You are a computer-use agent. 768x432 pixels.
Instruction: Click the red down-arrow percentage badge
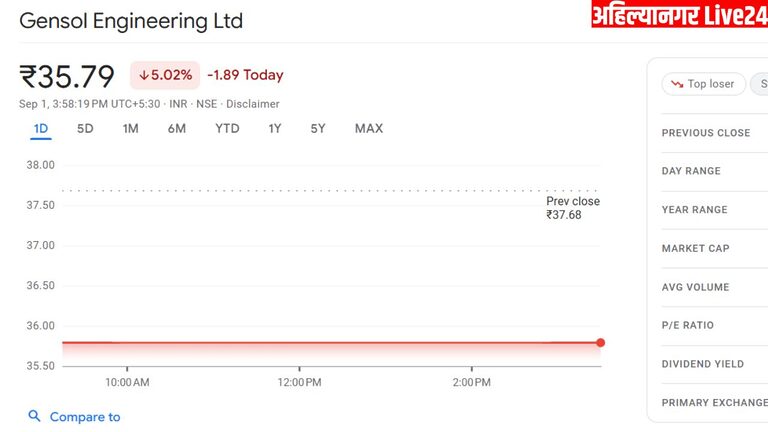(165, 75)
